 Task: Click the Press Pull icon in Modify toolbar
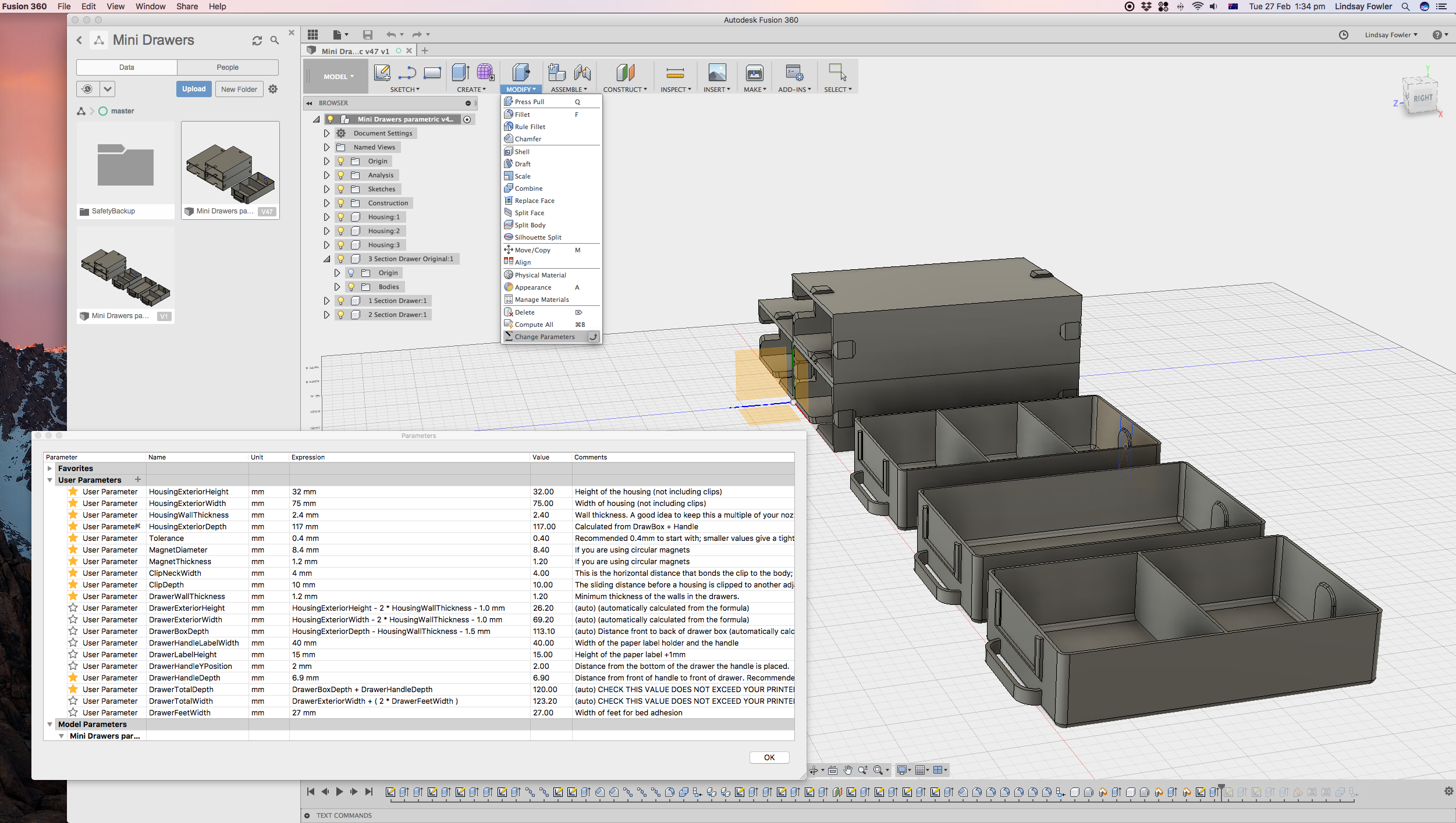(521, 73)
